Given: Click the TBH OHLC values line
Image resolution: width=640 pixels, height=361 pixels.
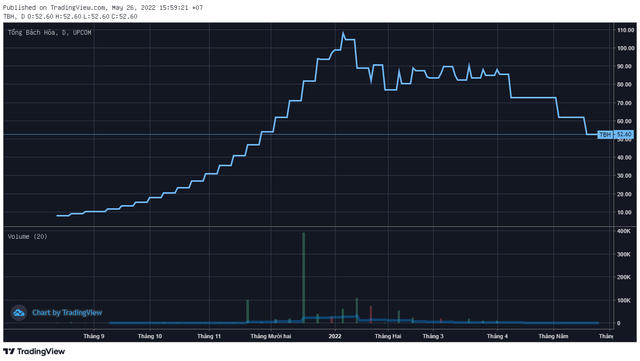Looking at the screenshot, I should pos(70,16).
